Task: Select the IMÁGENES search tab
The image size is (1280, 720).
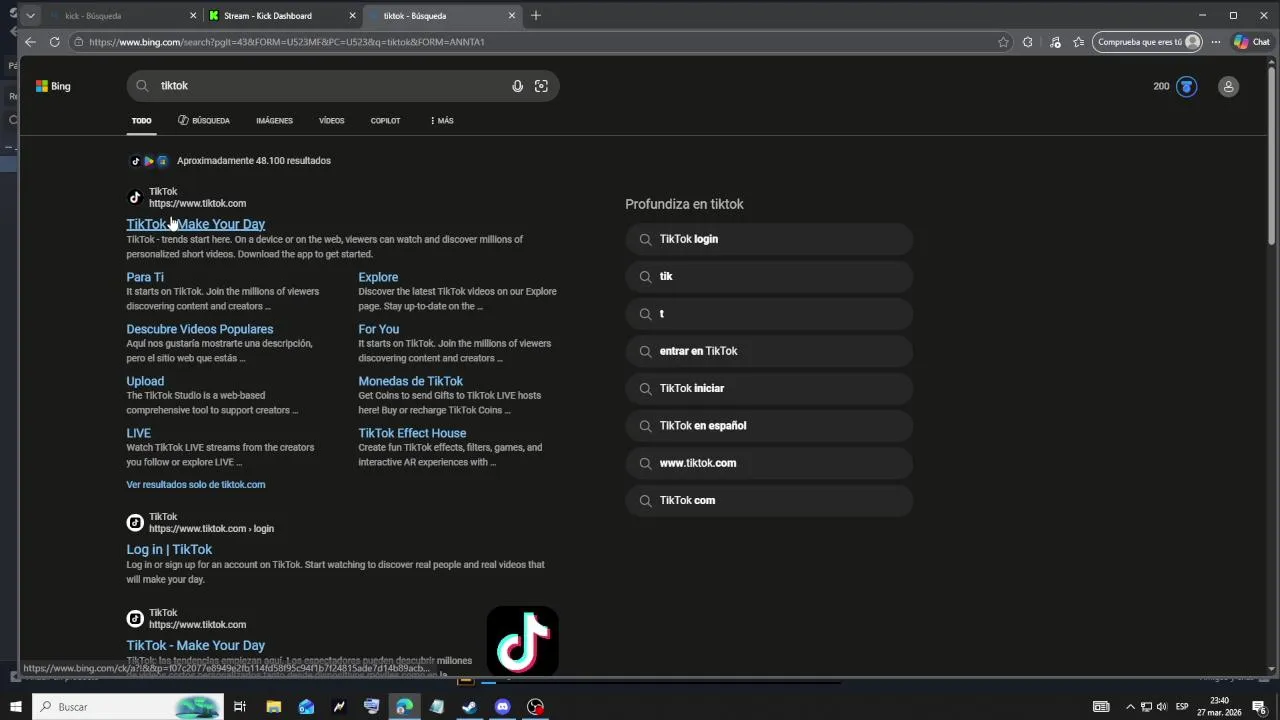Action: click(274, 121)
